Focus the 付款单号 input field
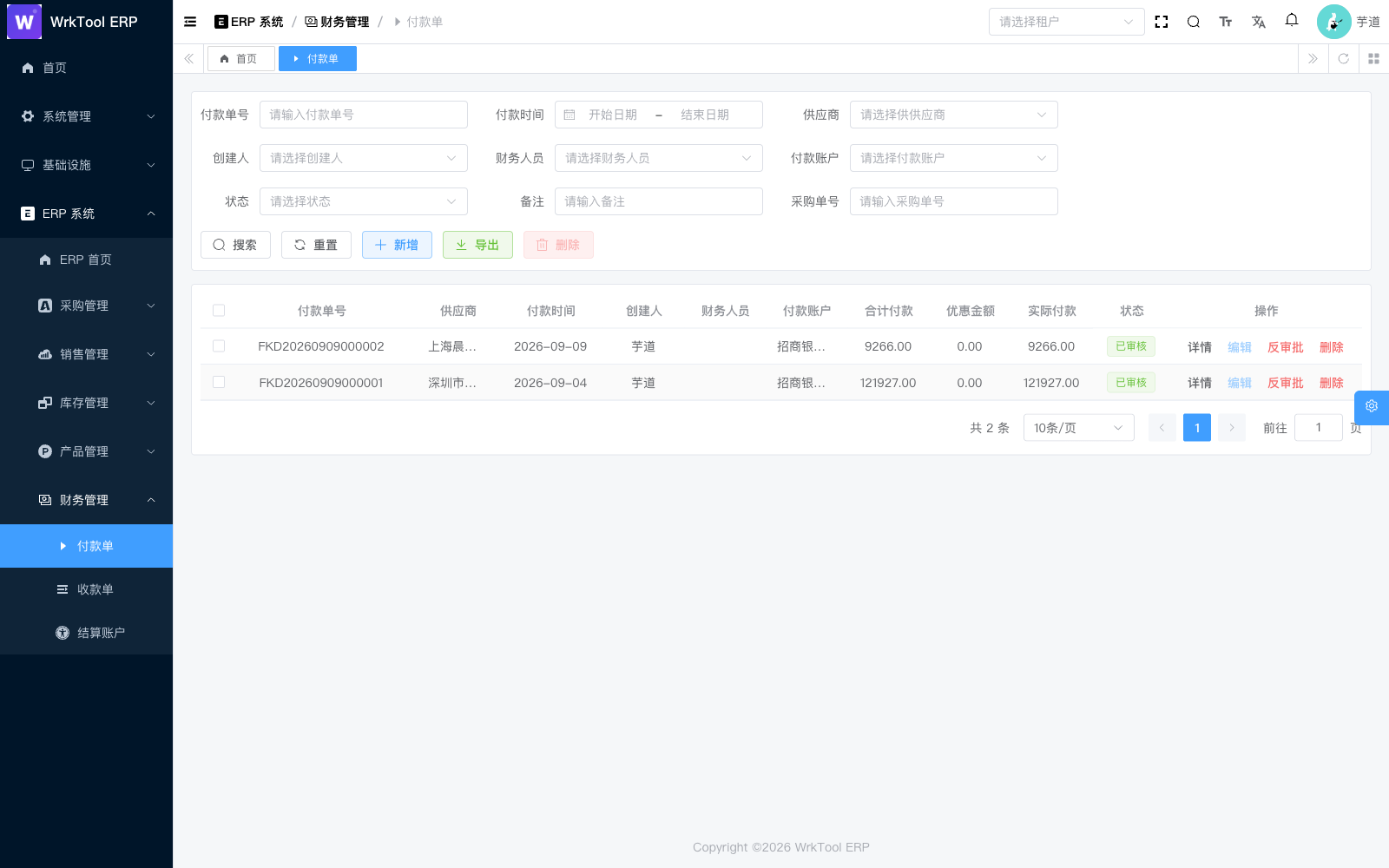The height and width of the screenshot is (868, 1389). point(363,115)
